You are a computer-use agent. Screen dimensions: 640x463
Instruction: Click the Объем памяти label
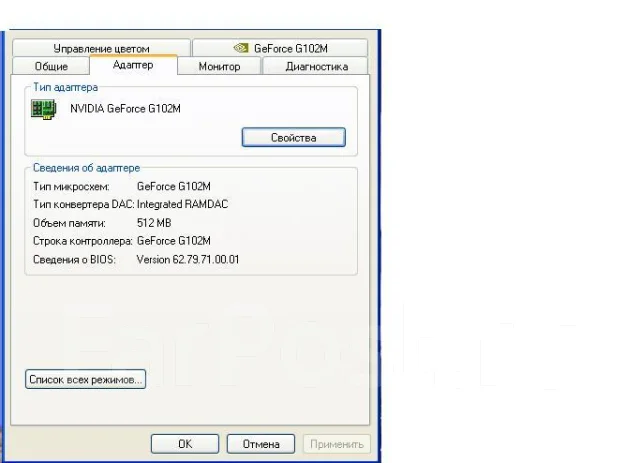coord(69,223)
